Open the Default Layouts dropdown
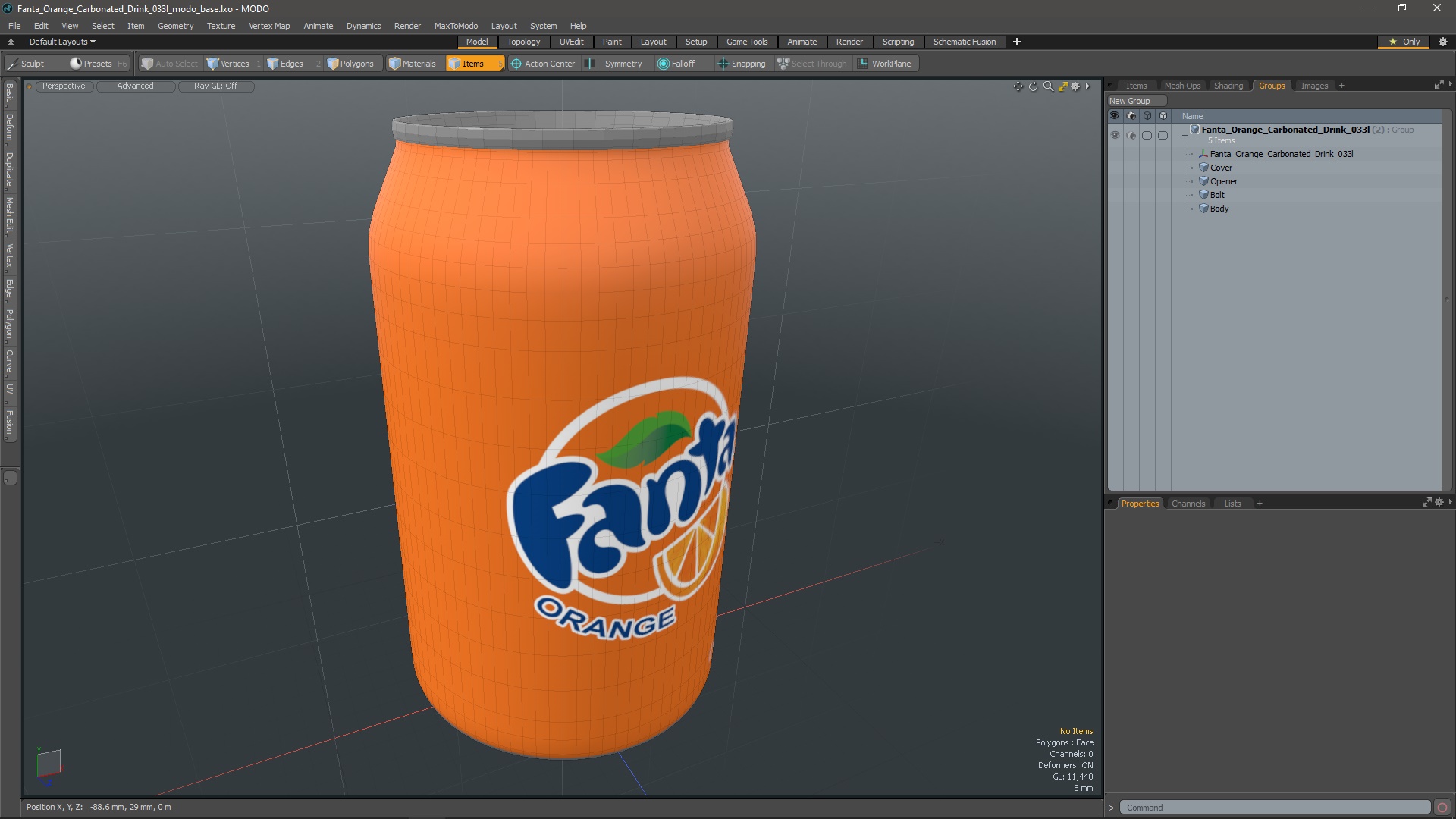This screenshot has height=819, width=1456. tap(60, 42)
